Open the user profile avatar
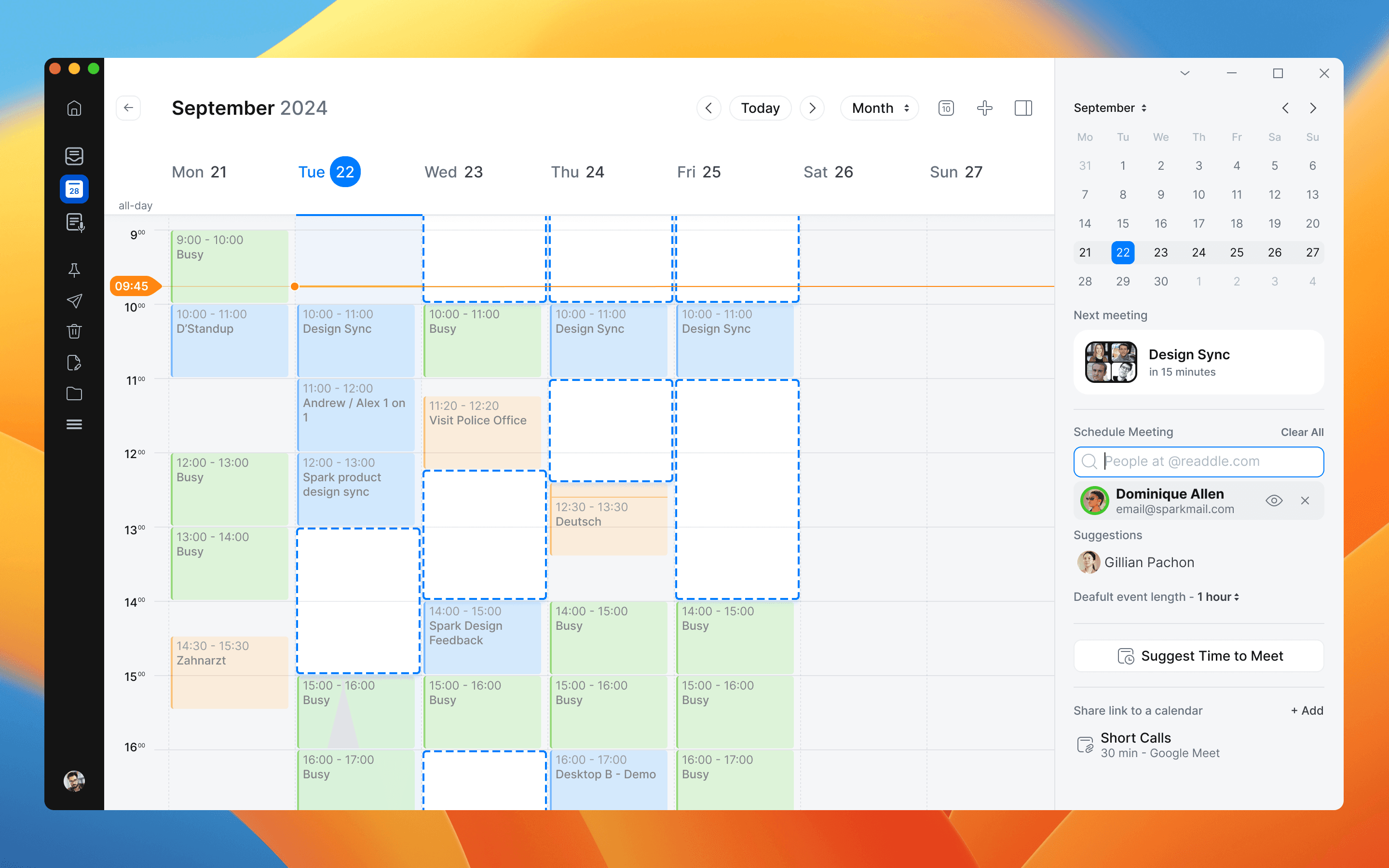The image size is (1389, 868). click(74, 781)
